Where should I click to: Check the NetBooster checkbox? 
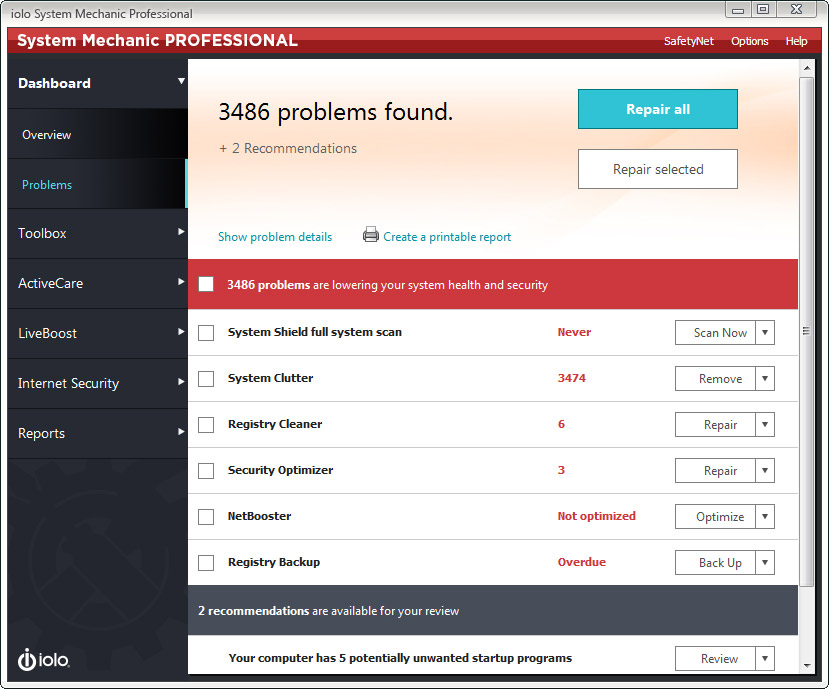[206, 517]
